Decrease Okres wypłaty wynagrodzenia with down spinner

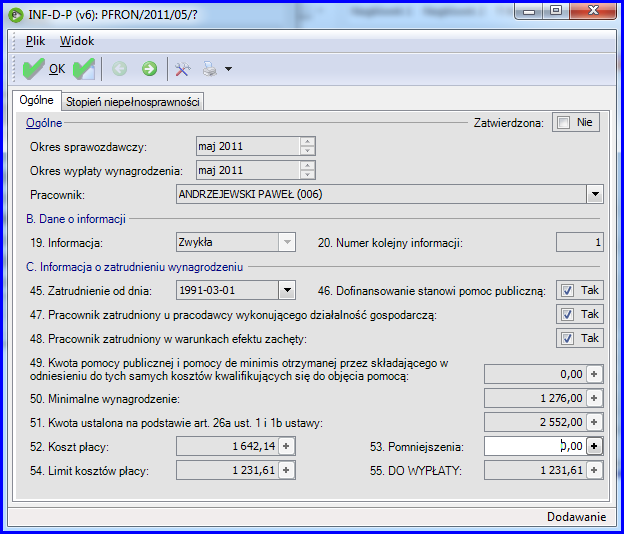[x=307, y=175]
